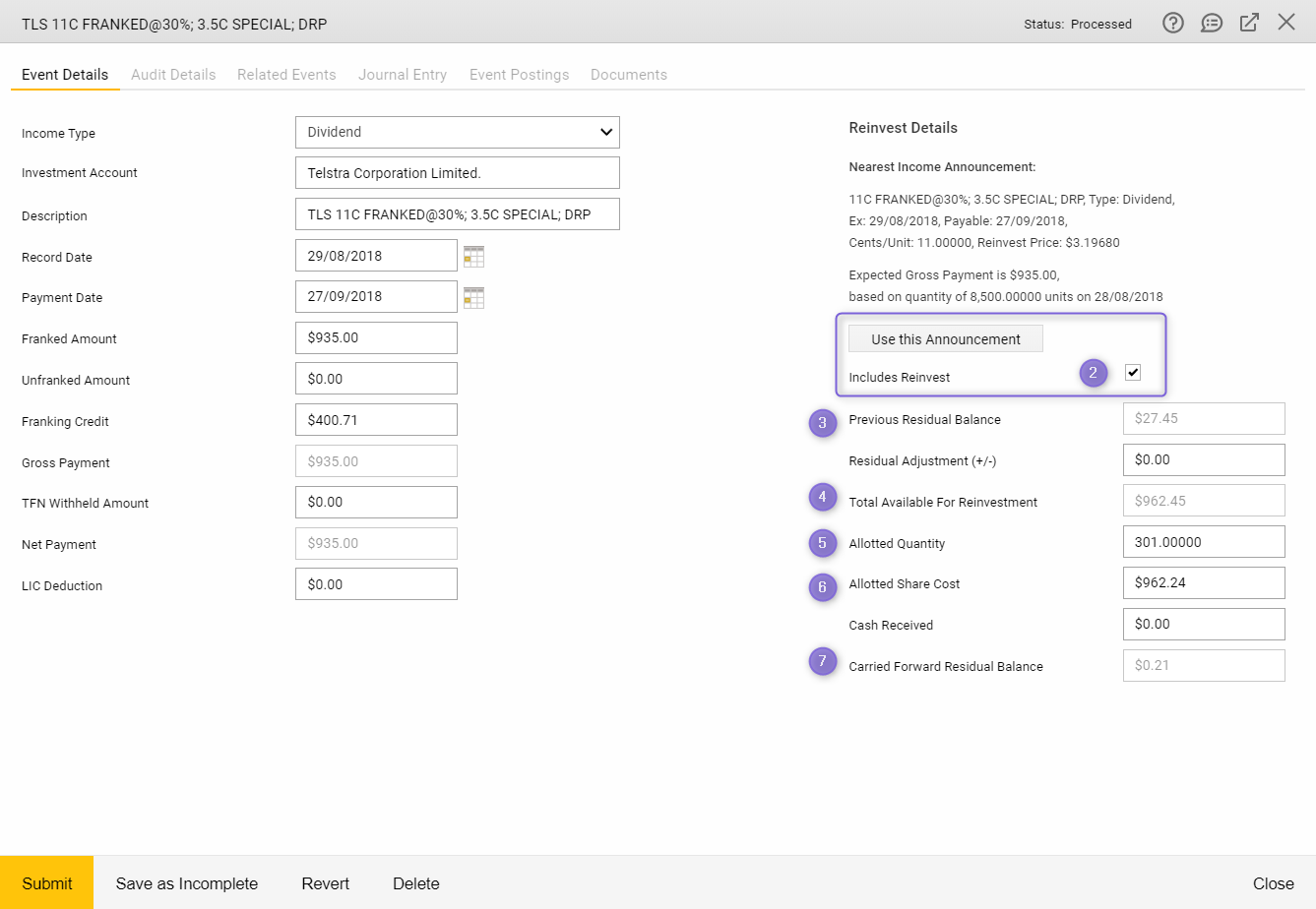1316x909 pixels.
Task: Click Use this Announcement button
Action: coord(946,338)
